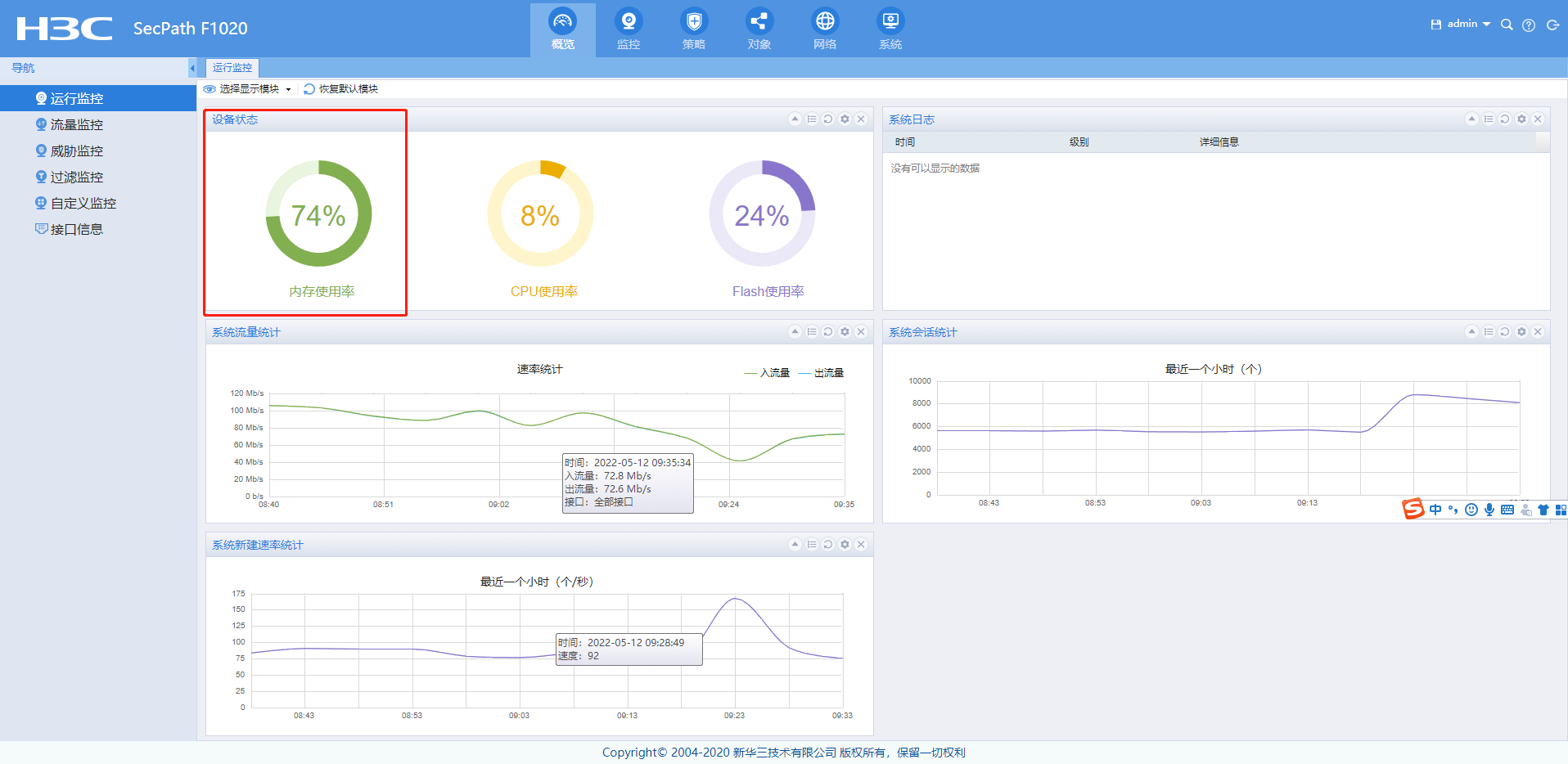This screenshot has height=764, width=1568.
Task: Refresh the 设备状态 panel
Action: pyautogui.click(x=828, y=119)
